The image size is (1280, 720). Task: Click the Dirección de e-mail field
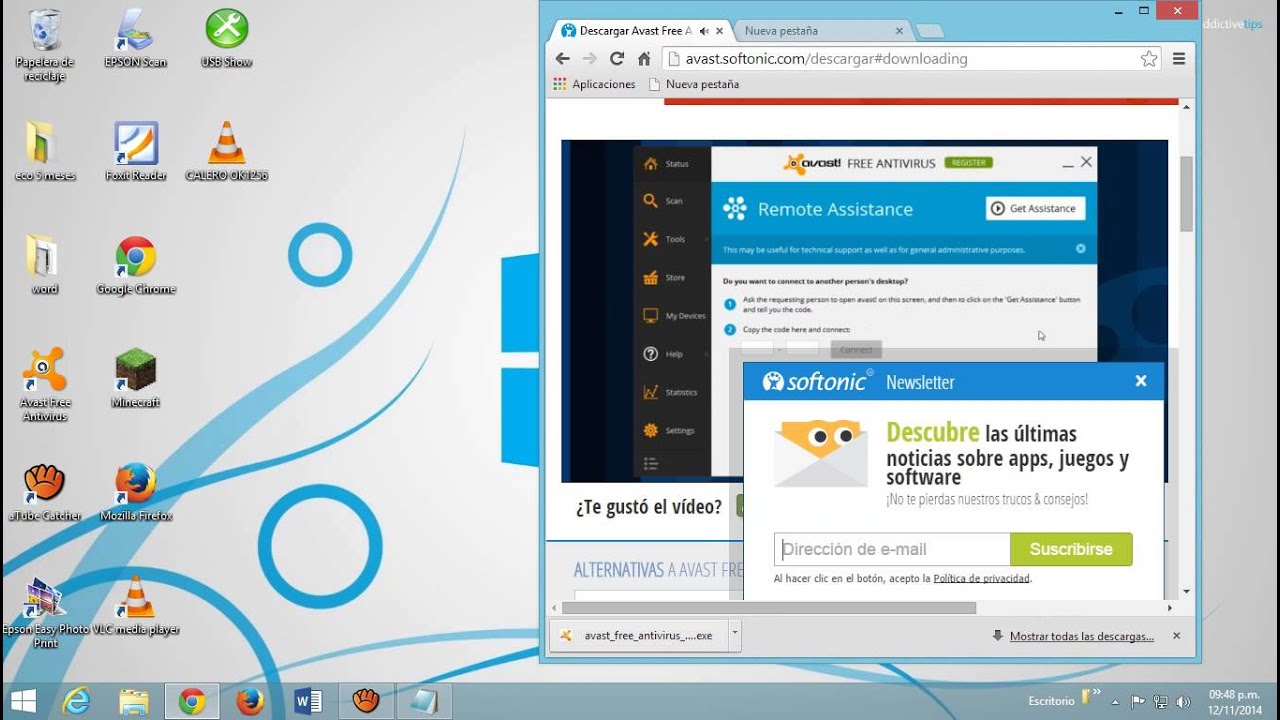click(x=892, y=549)
